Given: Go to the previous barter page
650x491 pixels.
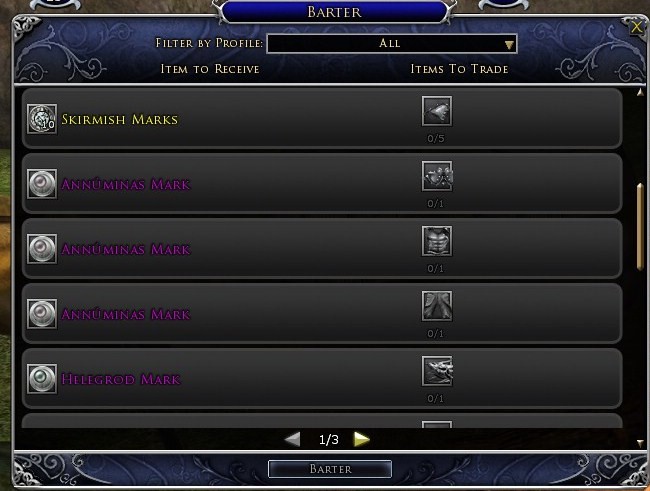Looking at the screenshot, I should pos(293,439).
